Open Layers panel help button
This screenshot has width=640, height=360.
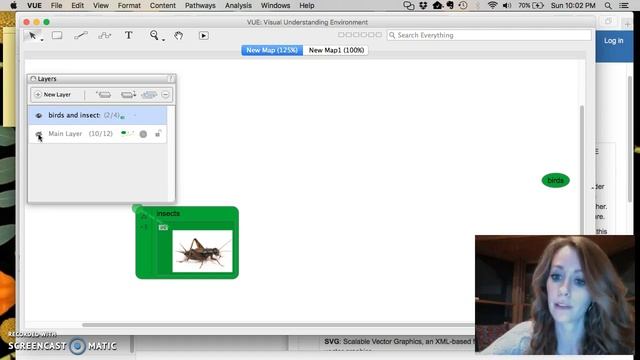171,78
